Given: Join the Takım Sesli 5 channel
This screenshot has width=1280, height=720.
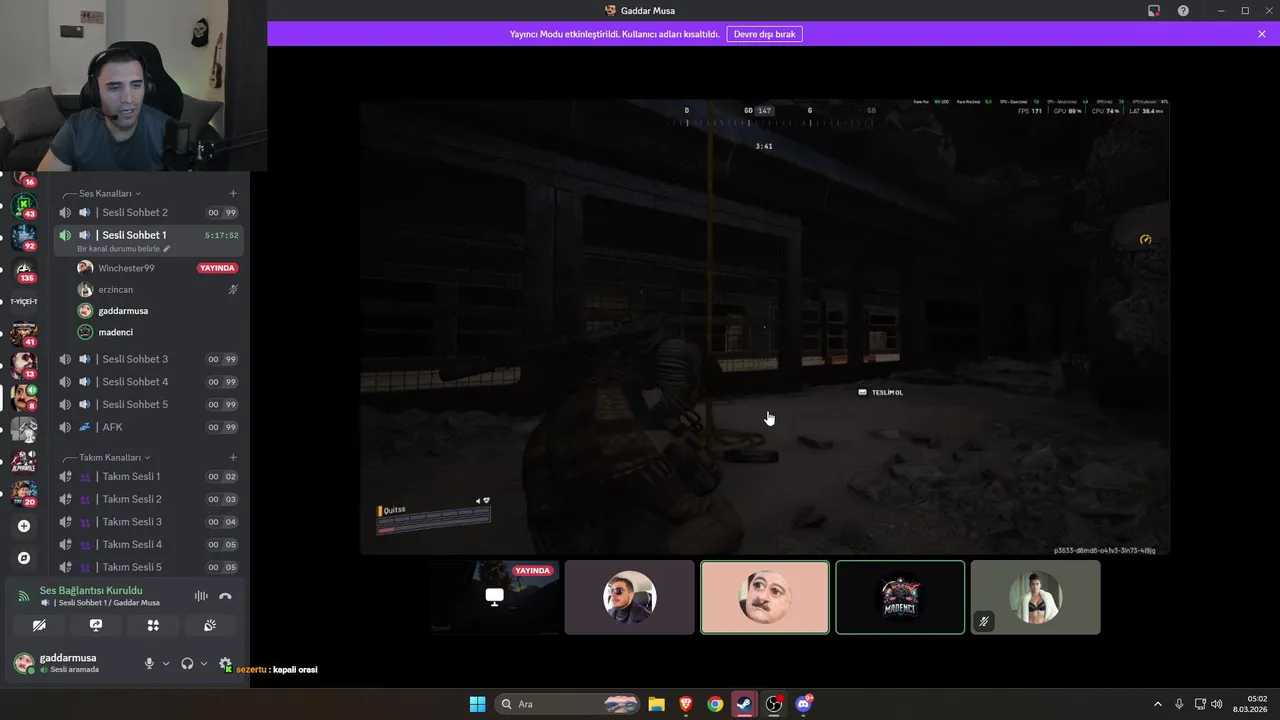Looking at the screenshot, I should tap(148, 567).
